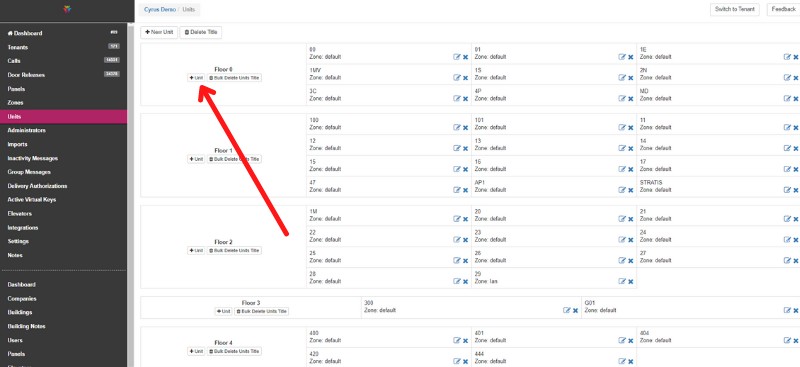Delete unit 20 via the X icon

click(x=631, y=219)
